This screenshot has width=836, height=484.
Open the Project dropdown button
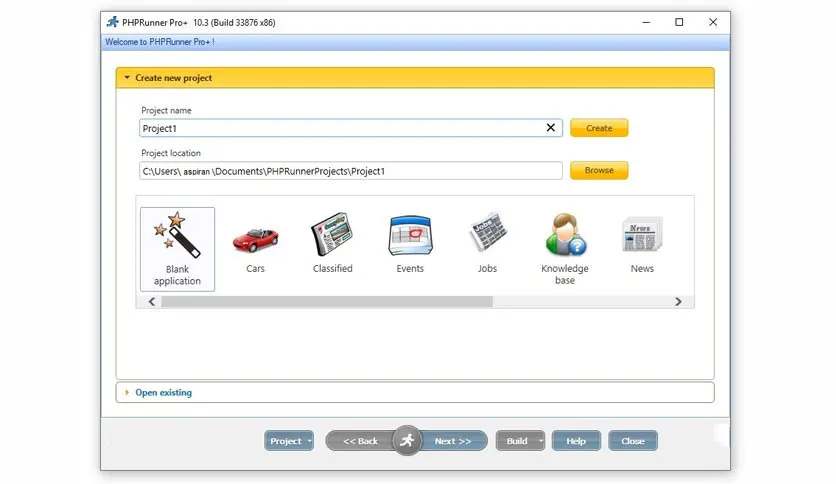[289, 441]
